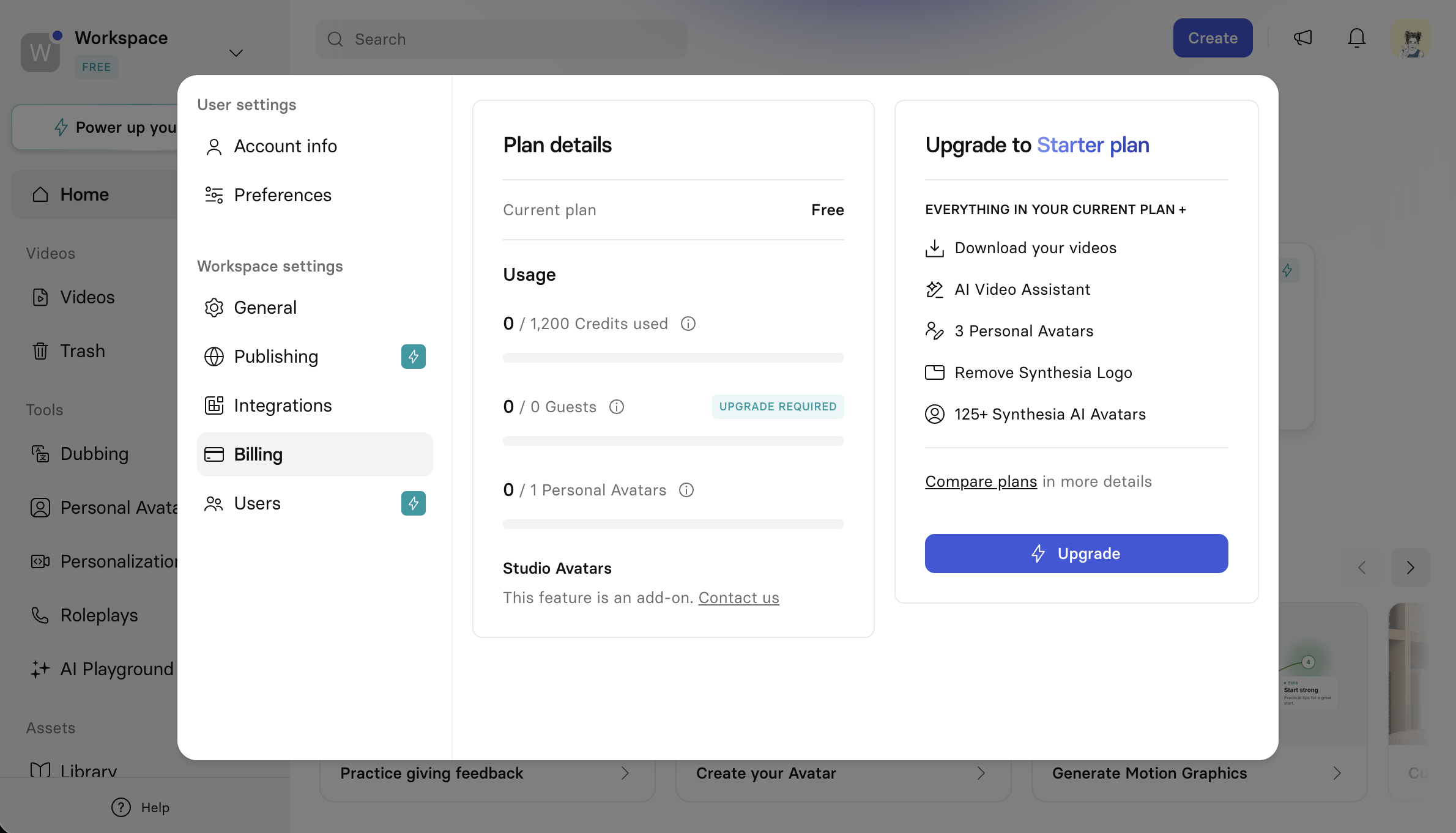This screenshot has width=1456, height=833.
Task: Click the Start strong tips thumbnail
Action: pyautogui.click(x=1308, y=693)
